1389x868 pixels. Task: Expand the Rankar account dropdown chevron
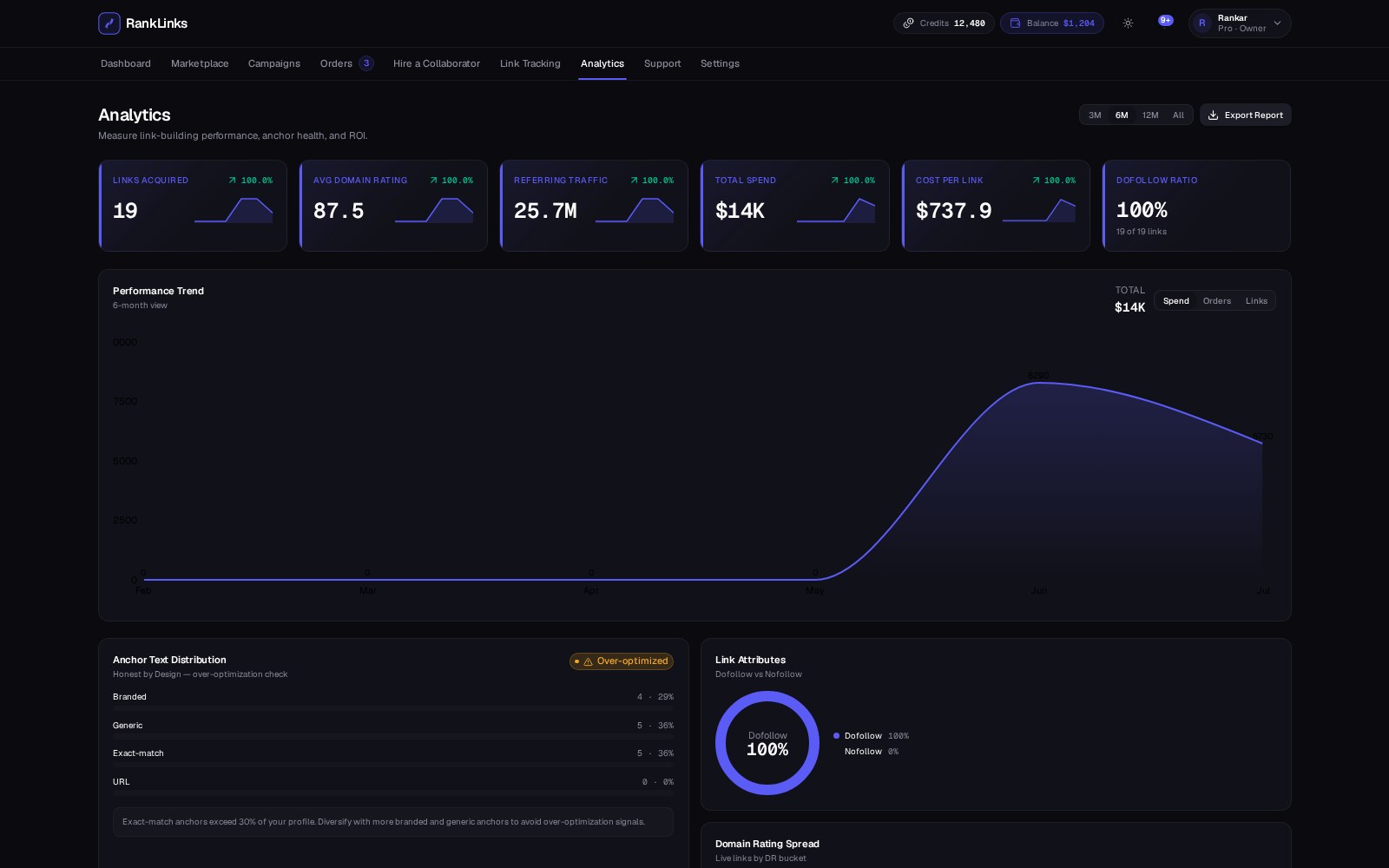tap(1277, 23)
